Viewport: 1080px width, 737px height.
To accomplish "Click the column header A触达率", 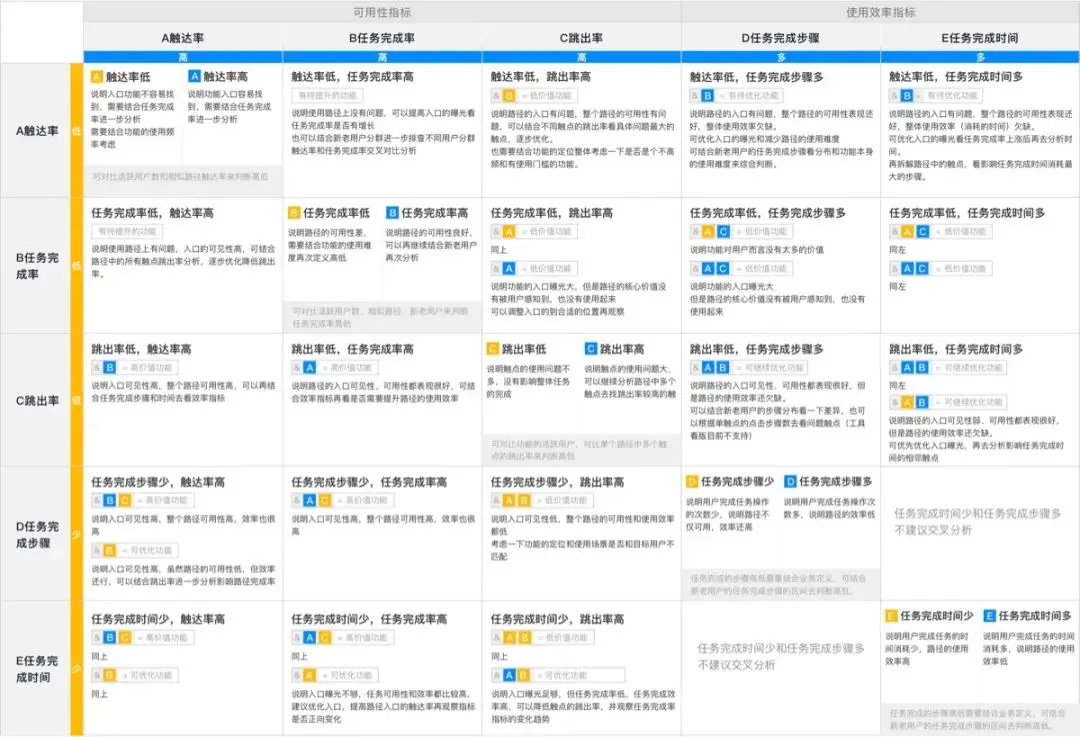I will click(183, 38).
